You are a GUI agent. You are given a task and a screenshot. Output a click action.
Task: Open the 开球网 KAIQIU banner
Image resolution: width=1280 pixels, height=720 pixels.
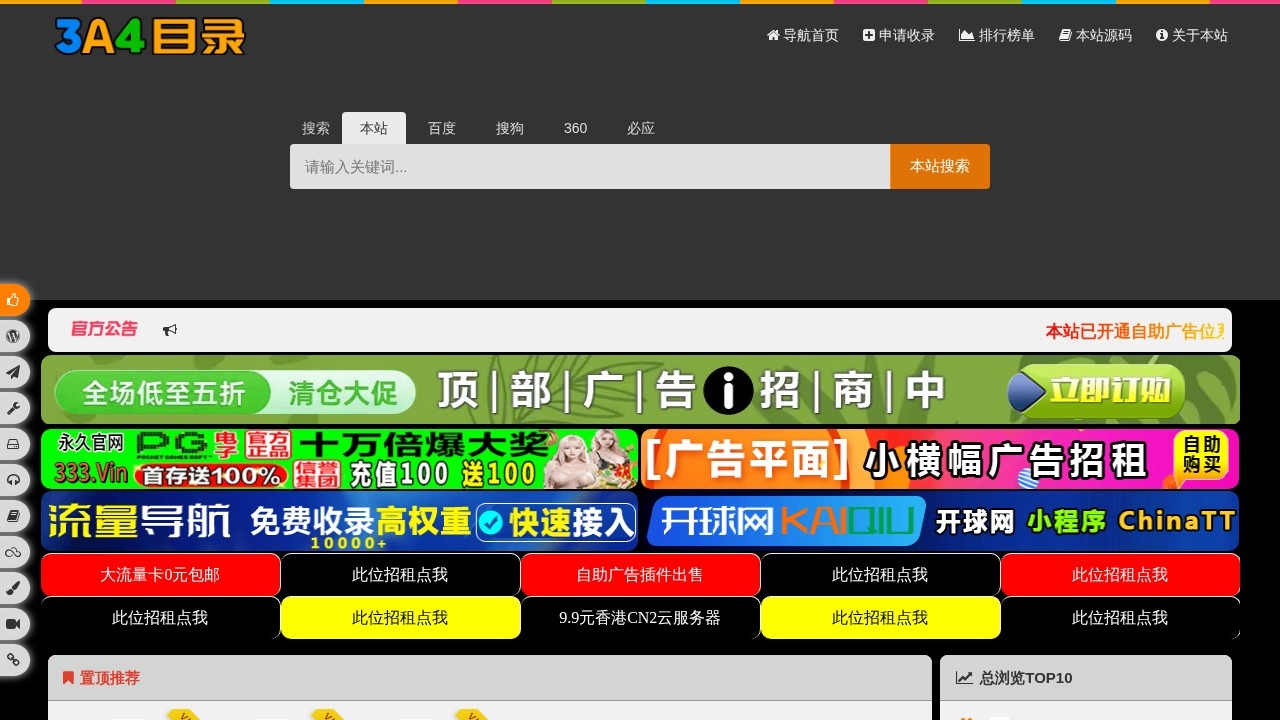[x=940, y=521]
